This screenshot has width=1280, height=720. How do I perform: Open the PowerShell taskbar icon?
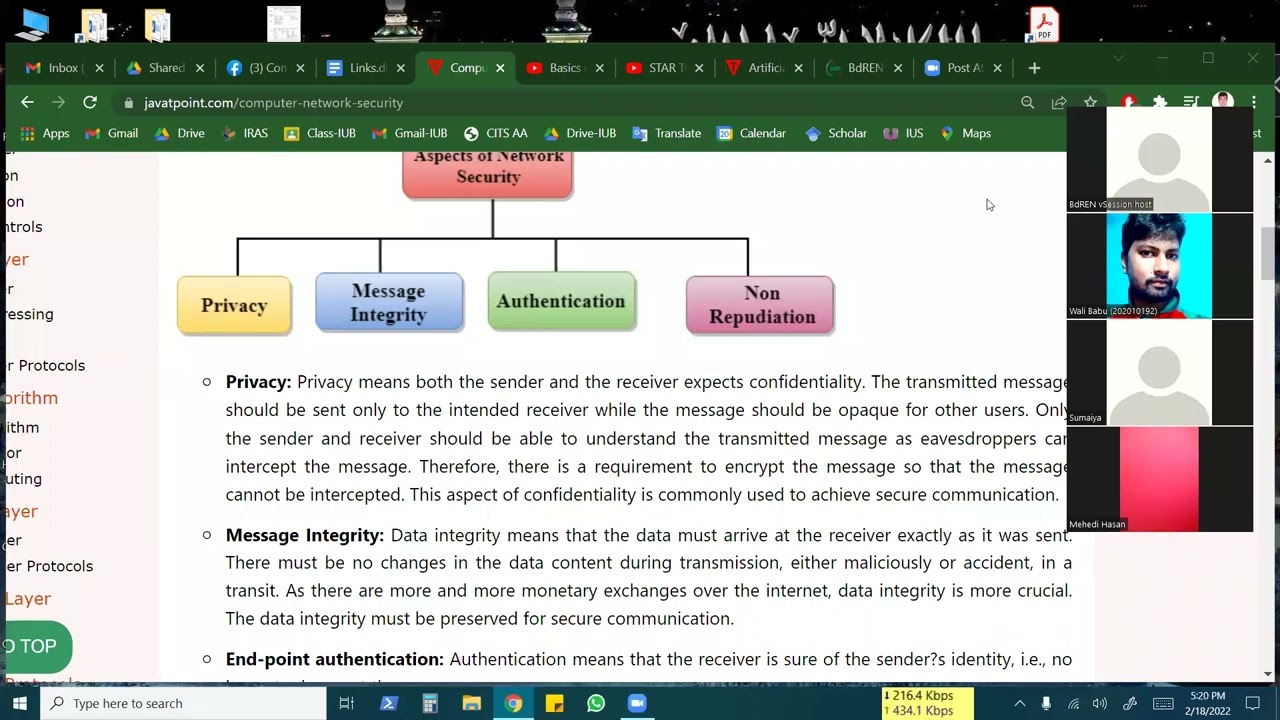[389, 703]
